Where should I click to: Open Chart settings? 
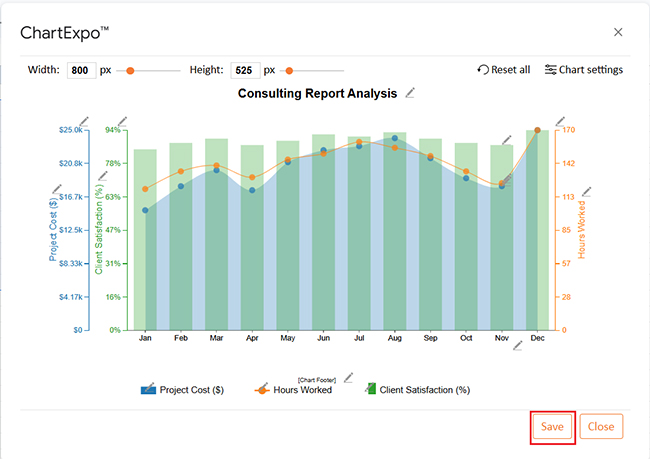(x=584, y=70)
